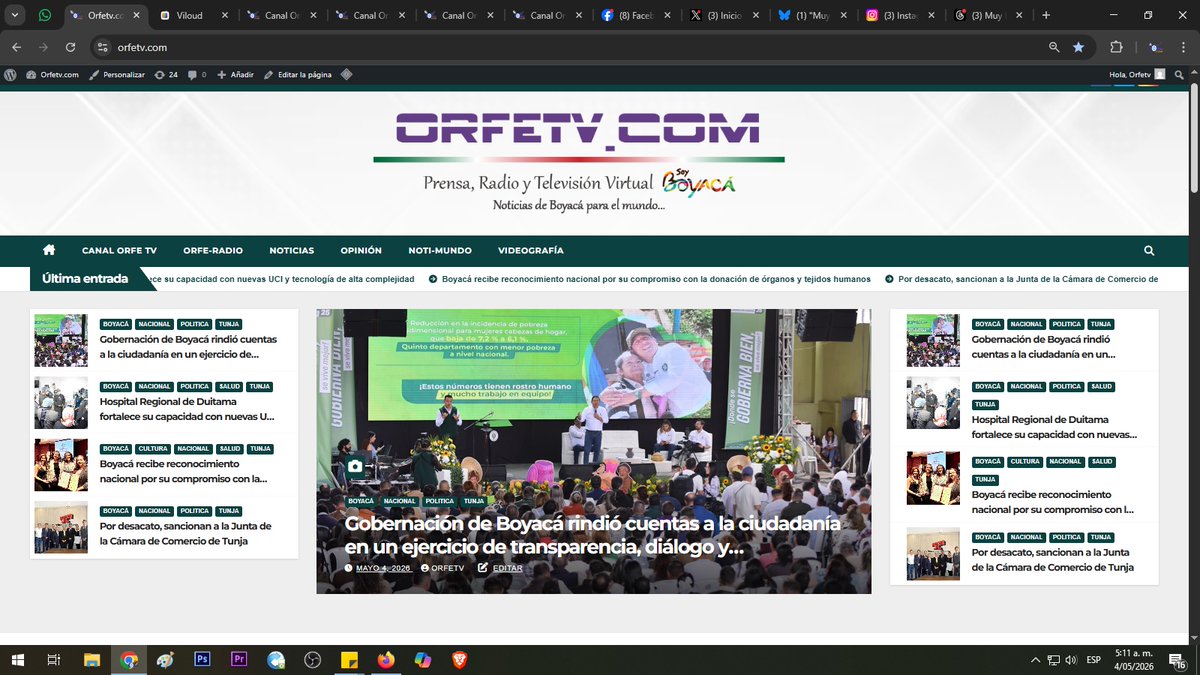
Task: Go to homepage via the house icon
Action: (49, 250)
